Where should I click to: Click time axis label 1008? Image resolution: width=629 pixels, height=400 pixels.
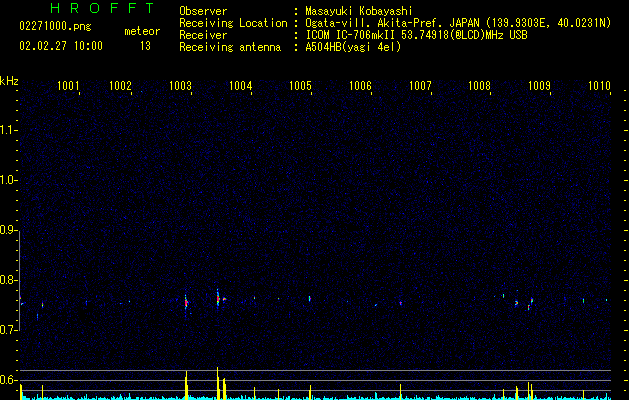click(x=480, y=86)
